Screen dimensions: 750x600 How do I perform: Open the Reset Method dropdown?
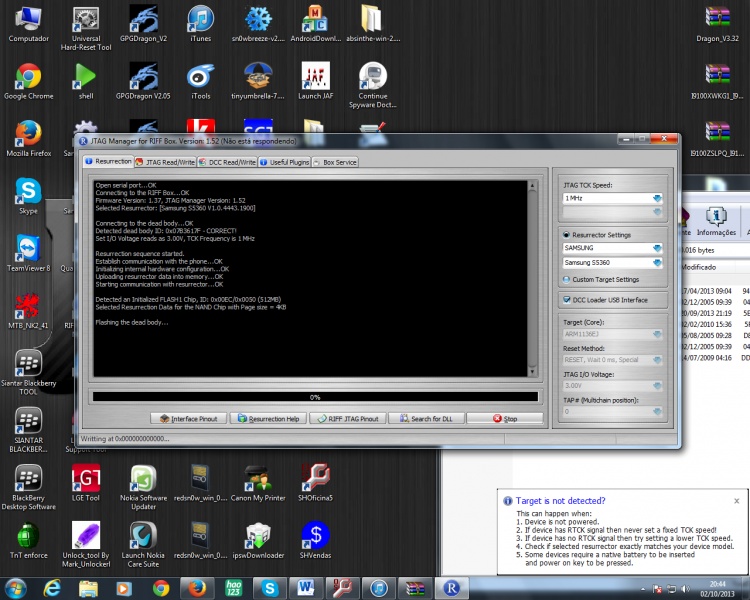coord(612,360)
